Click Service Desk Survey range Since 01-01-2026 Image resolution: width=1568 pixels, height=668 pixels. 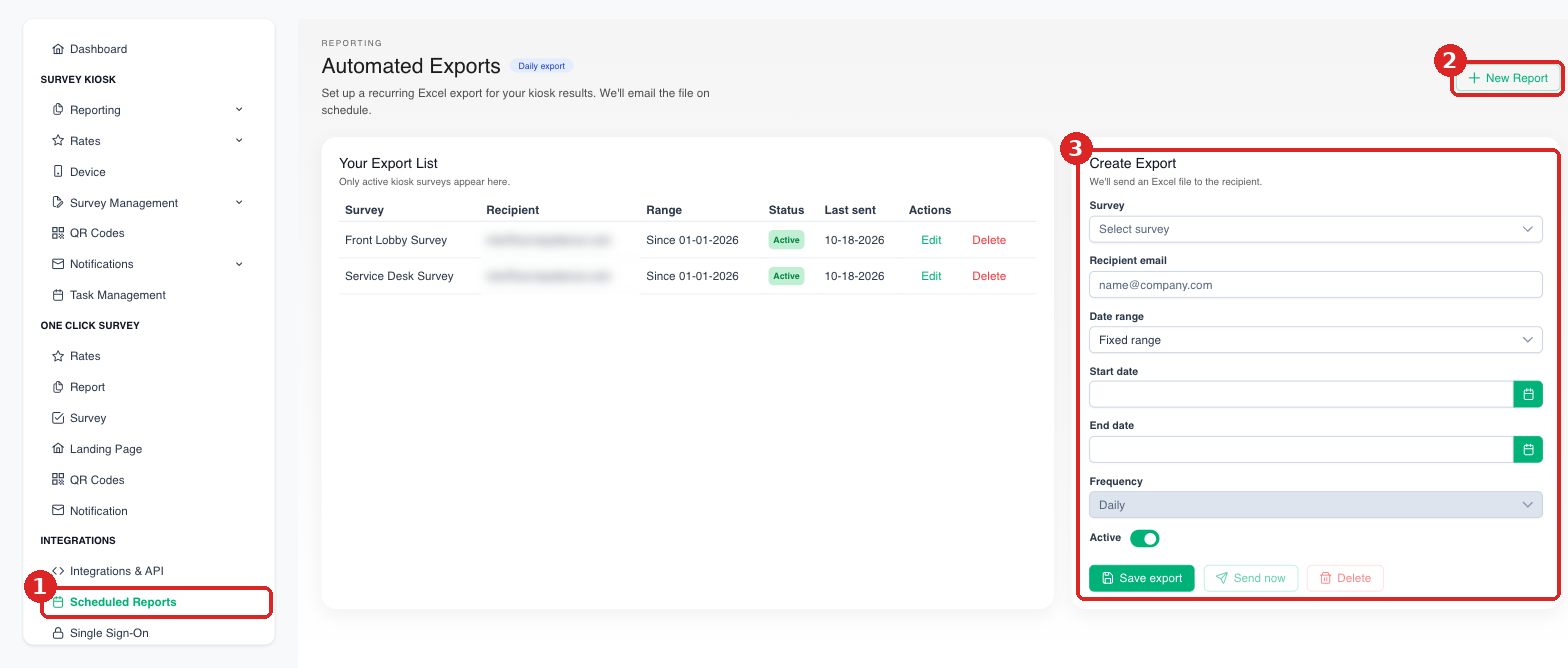click(692, 276)
